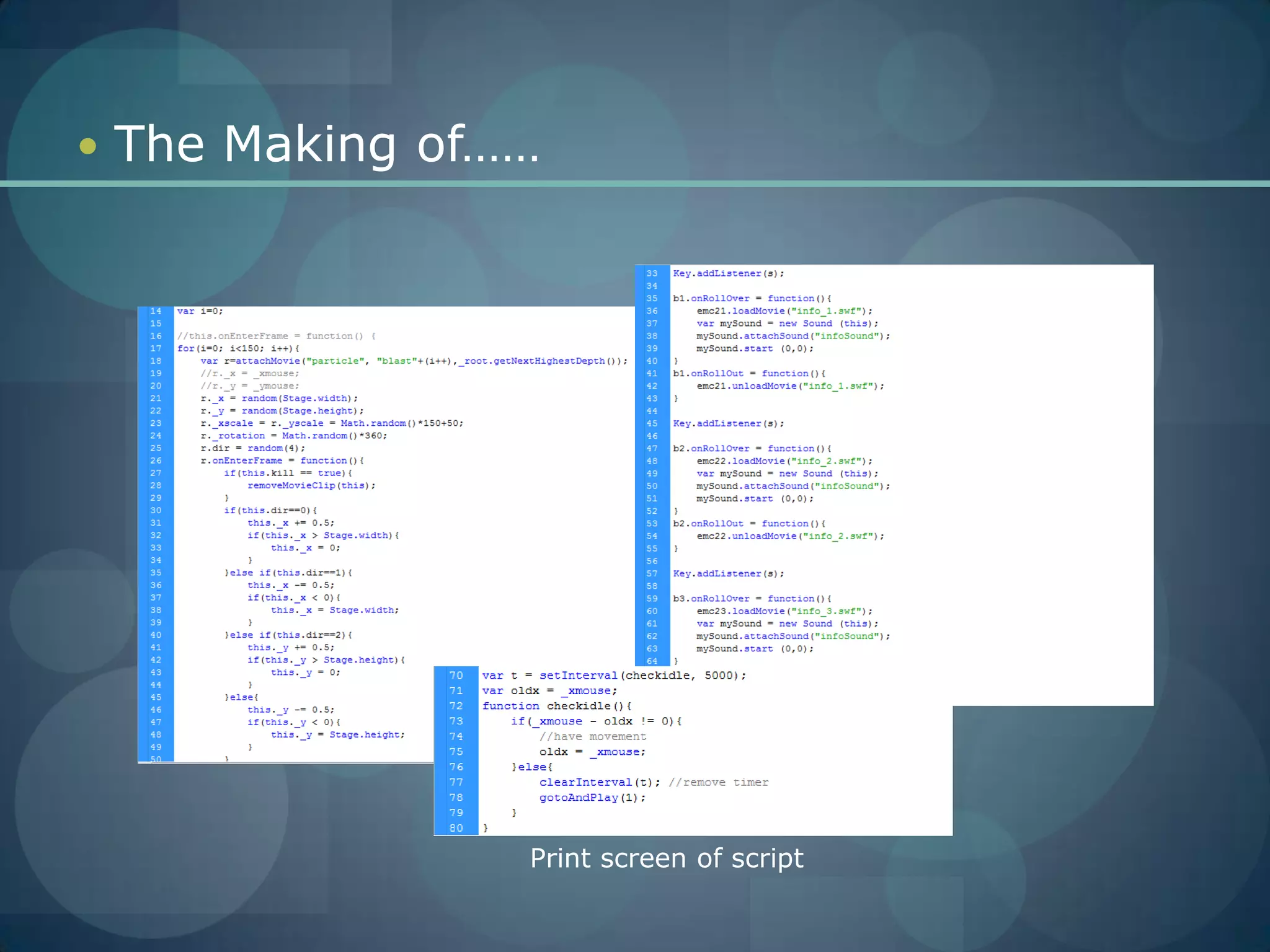
Task: Click "b2.onRollOut = function(){" line
Action: (749, 523)
